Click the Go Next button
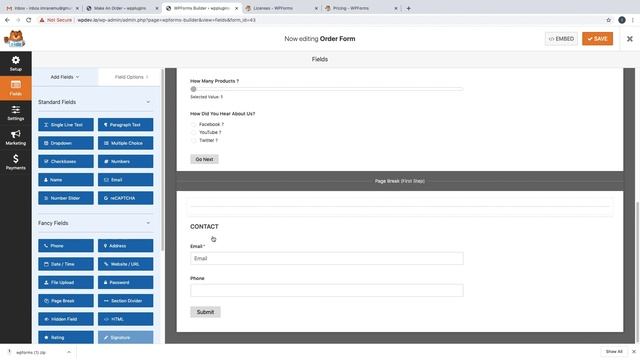640x360 pixels. tap(204, 159)
